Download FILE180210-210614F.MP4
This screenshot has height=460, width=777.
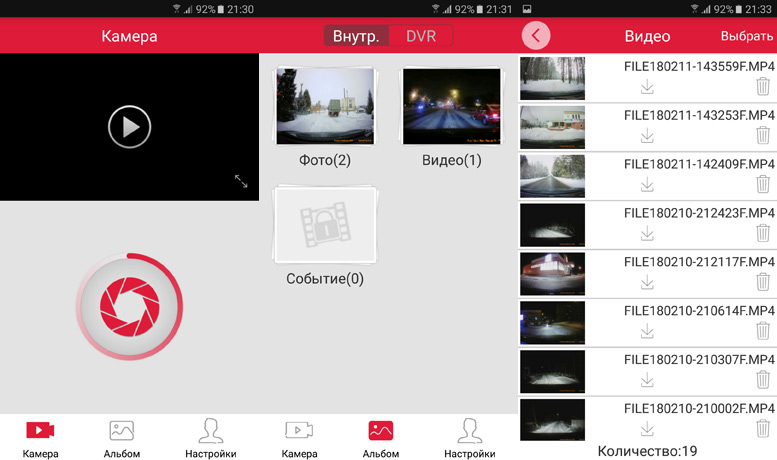(x=647, y=331)
